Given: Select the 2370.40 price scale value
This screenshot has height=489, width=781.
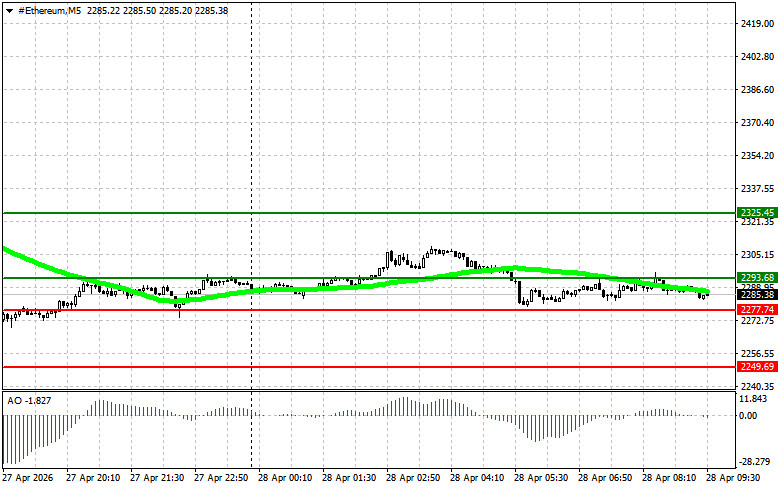Looking at the screenshot, I should [757, 122].
